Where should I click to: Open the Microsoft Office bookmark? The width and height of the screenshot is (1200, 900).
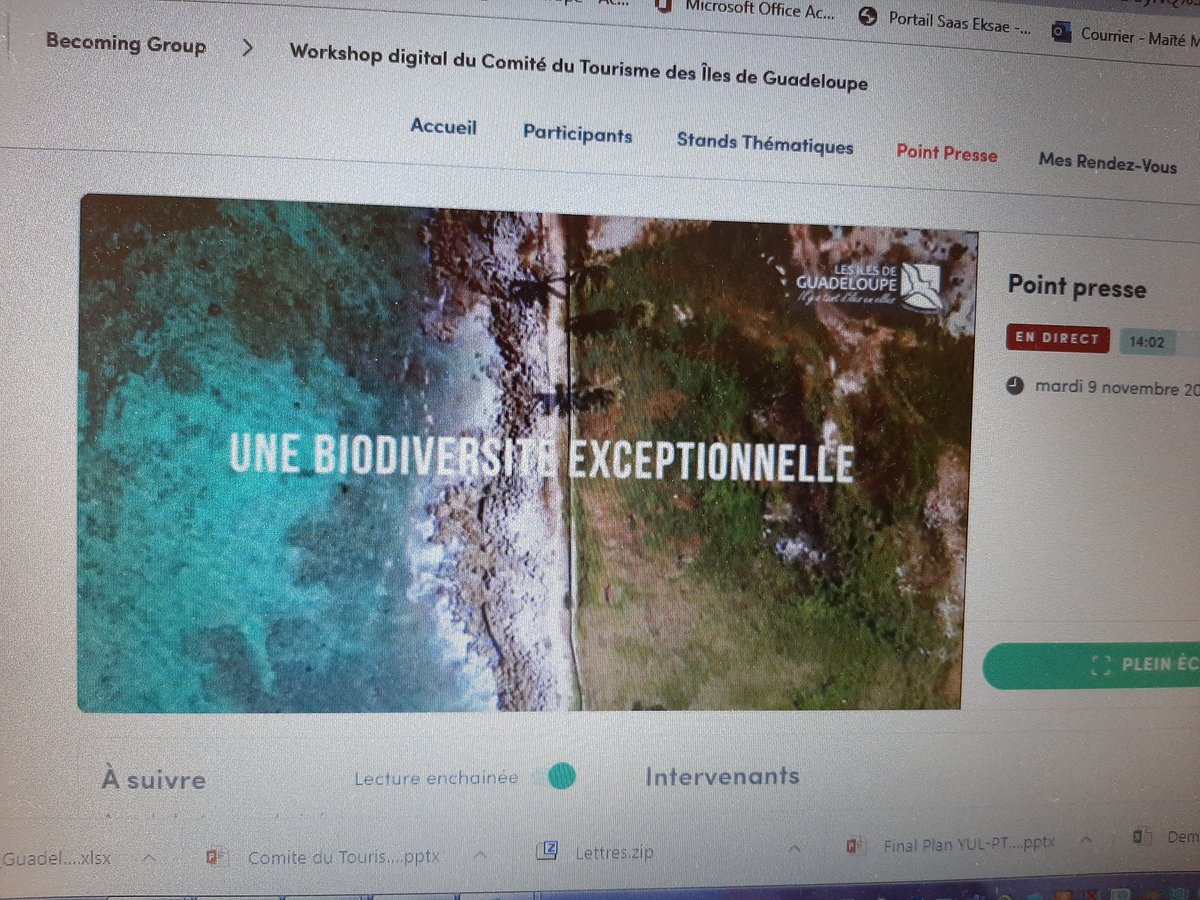click(747, 9)
